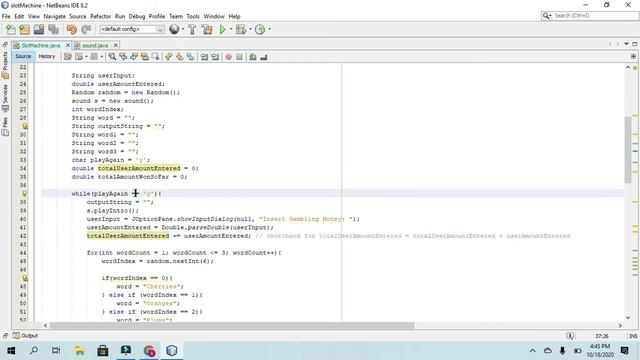Open the editor document list dropdown arrow
This screenshot has height=360, width=640.
(627, 44)
